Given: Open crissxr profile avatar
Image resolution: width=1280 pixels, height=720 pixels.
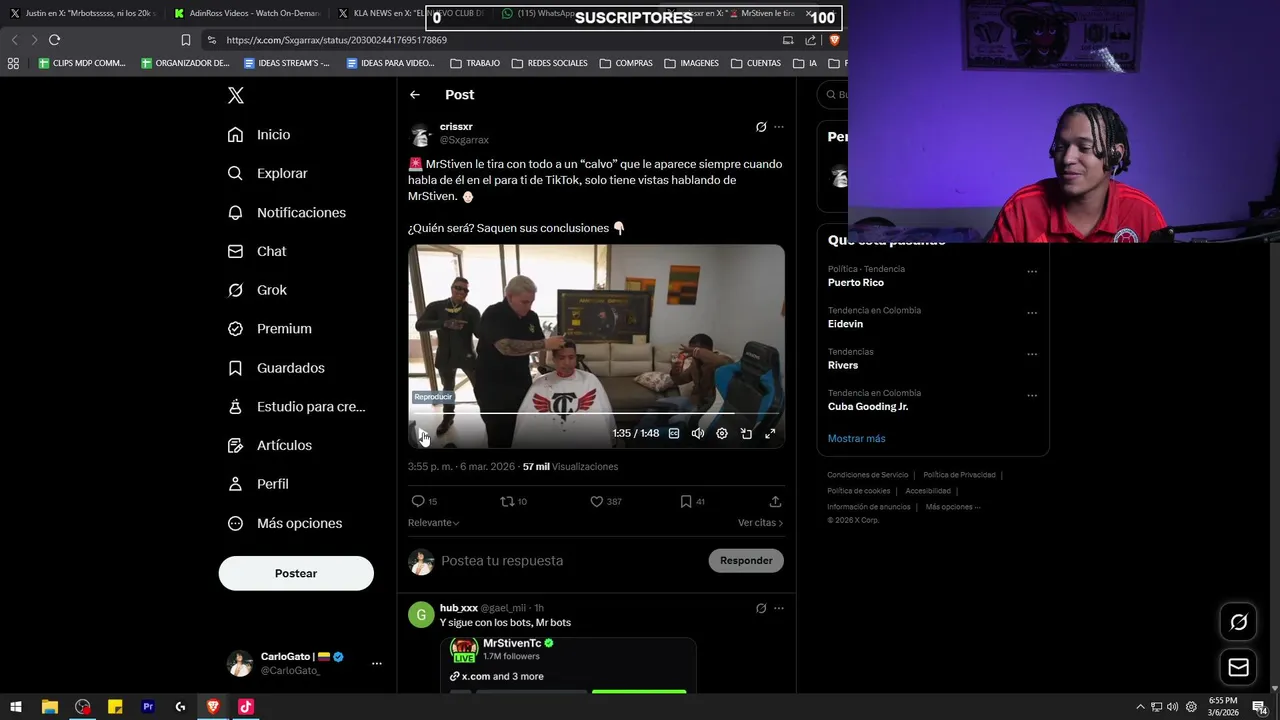Looking at the screenshot, I should point(421,135).
